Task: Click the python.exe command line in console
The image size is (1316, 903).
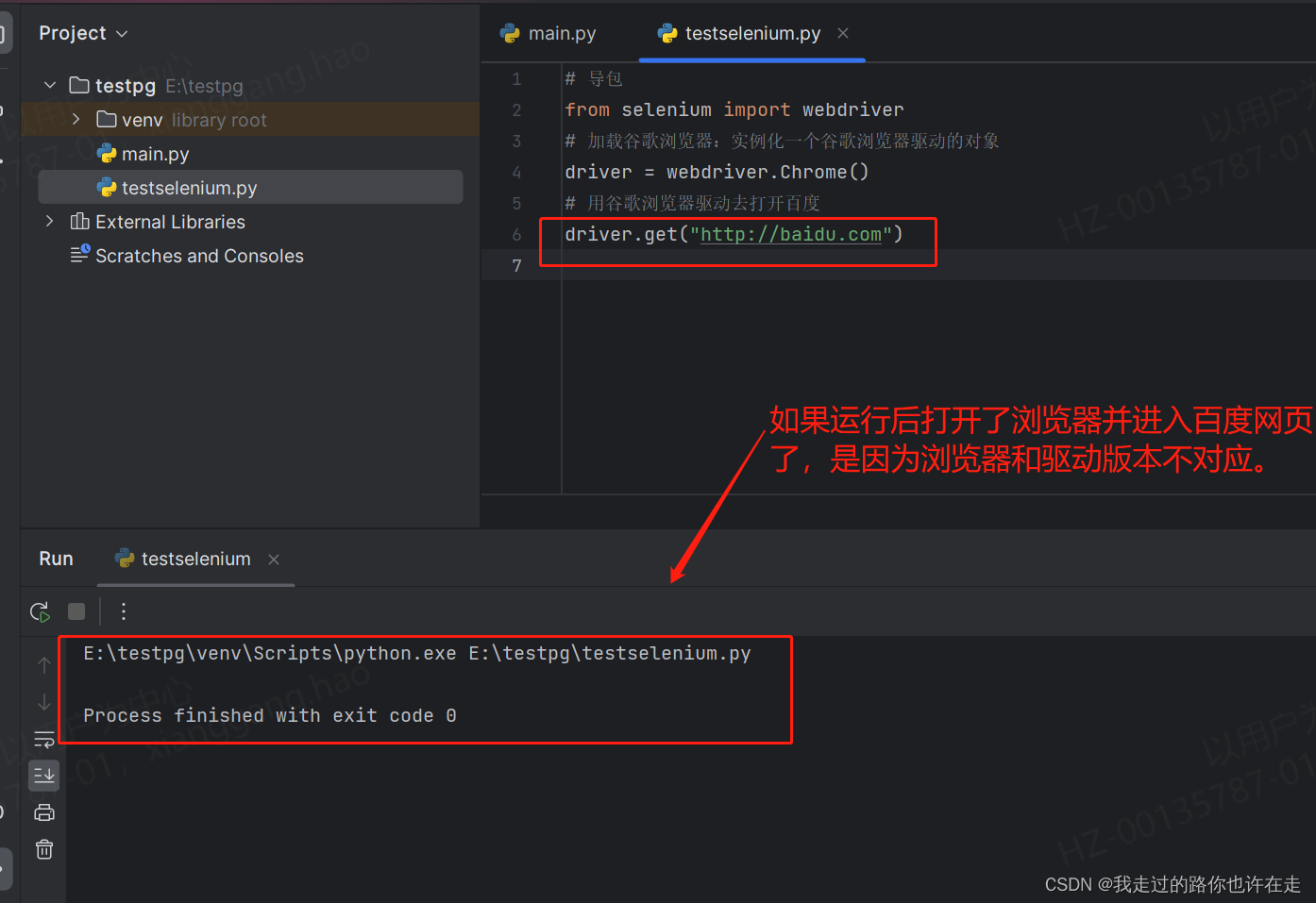Action: [417, 653]
